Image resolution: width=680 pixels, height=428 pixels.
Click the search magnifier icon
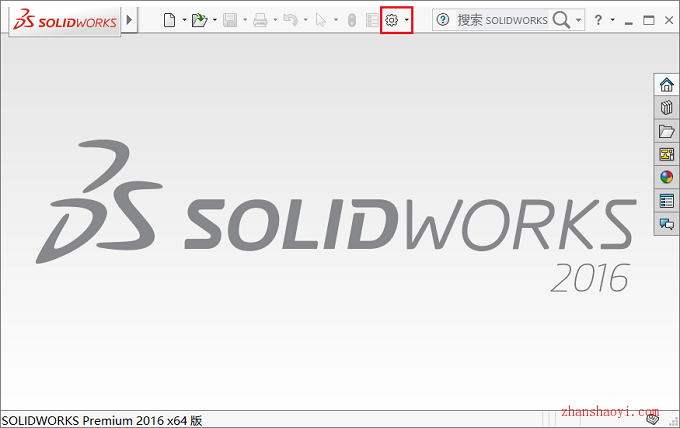pyautogui.click(x=561, y=20)
